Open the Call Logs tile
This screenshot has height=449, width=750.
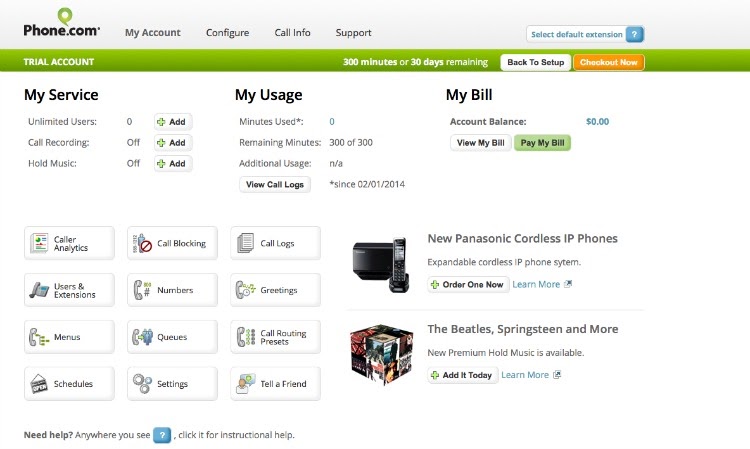tap(276, 243)
